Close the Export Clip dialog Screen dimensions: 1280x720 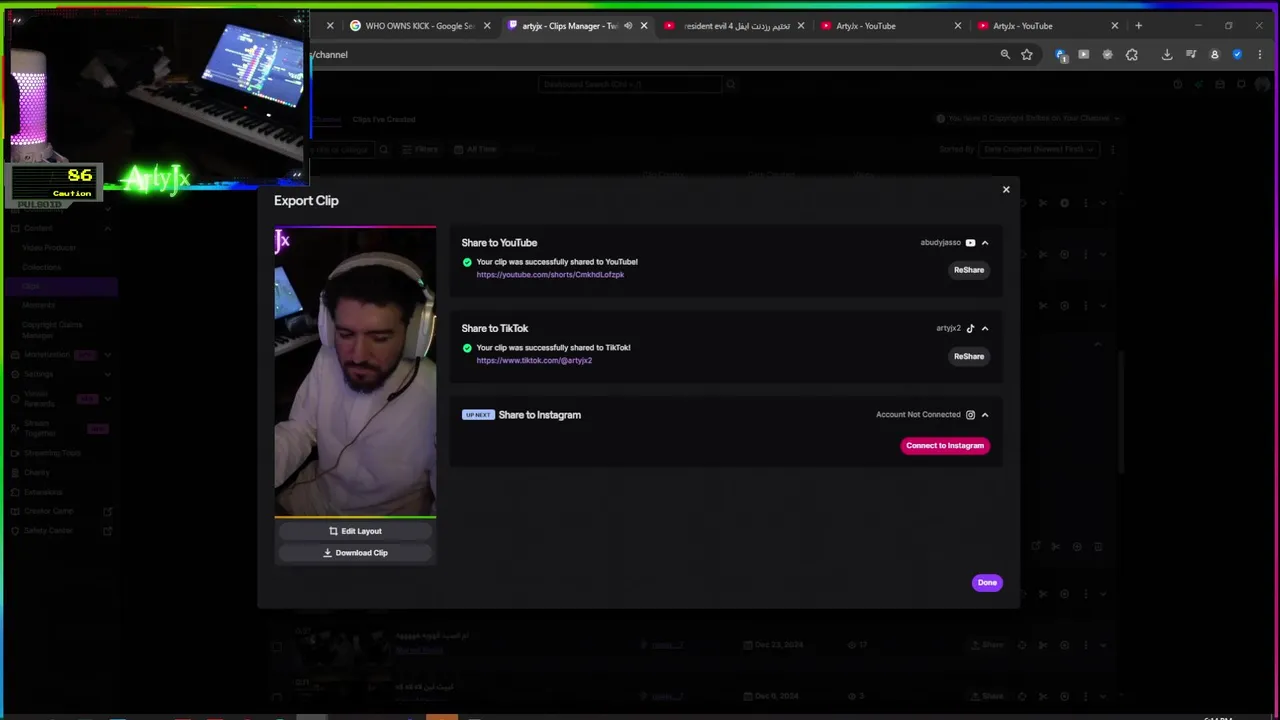[x=1006, y=189]
